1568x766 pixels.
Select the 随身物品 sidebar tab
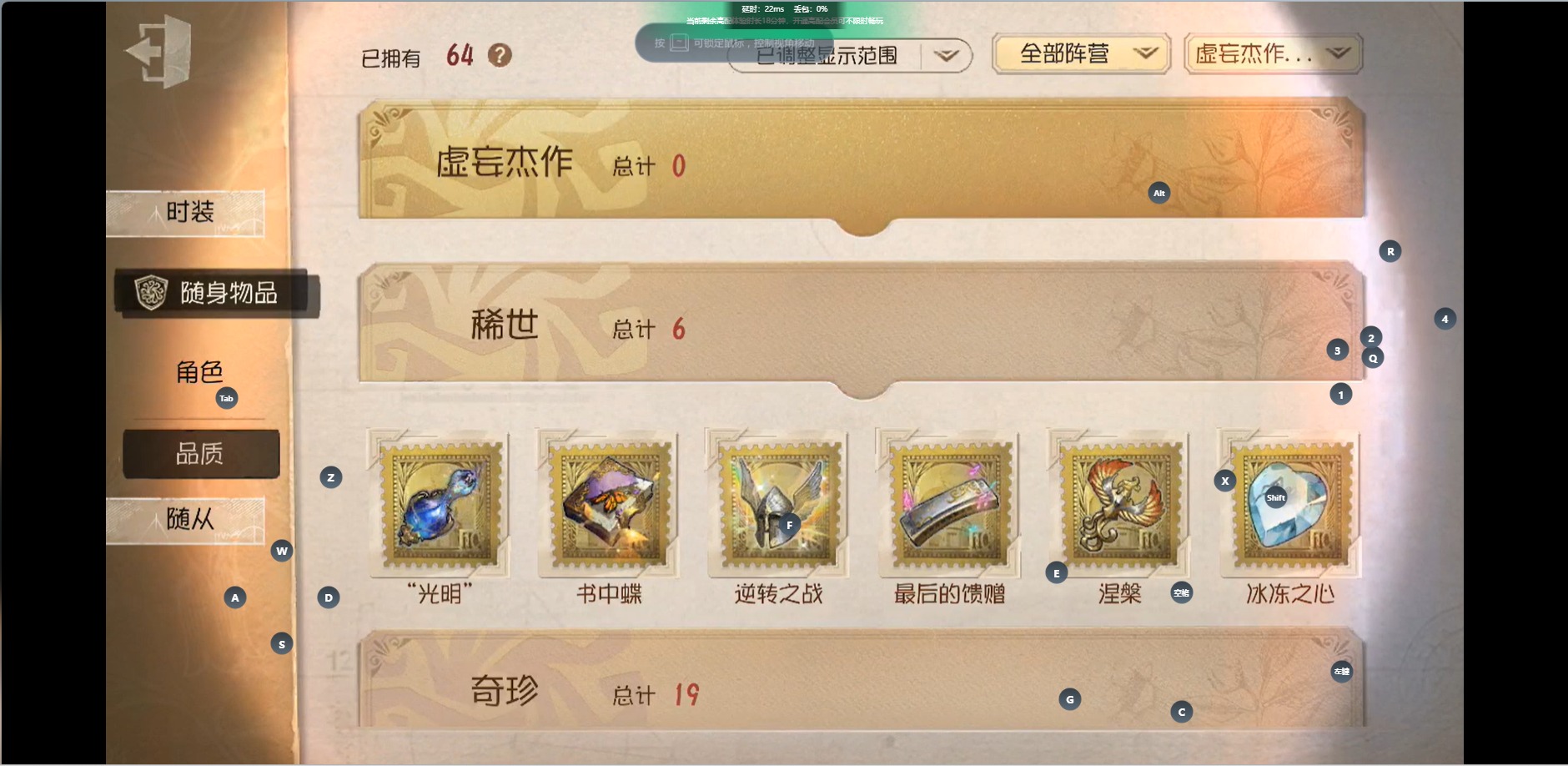[215, 293]
